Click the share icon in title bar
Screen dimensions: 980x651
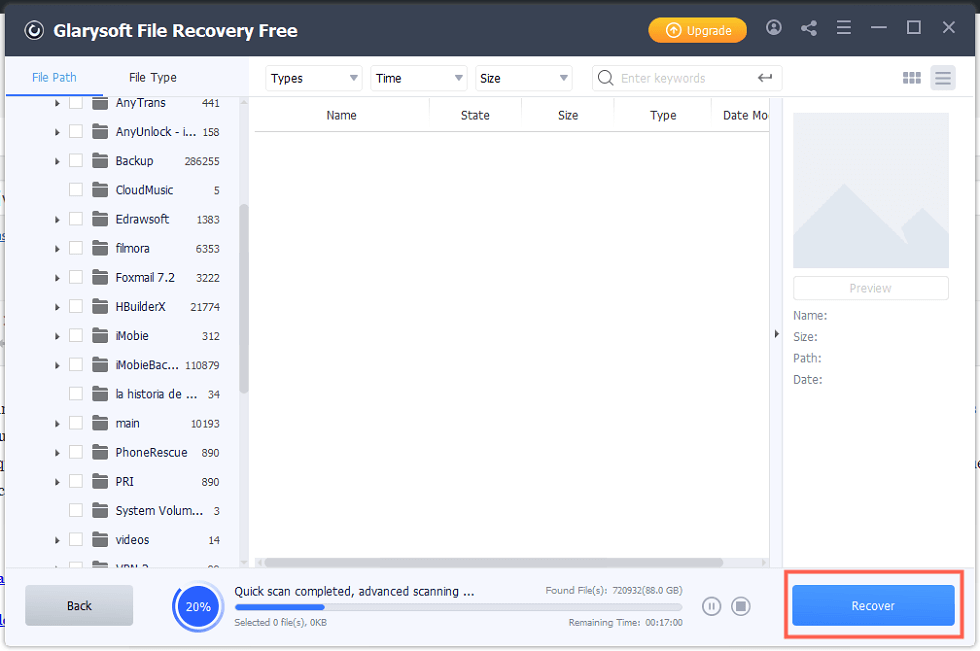click(x=809, y=27)
